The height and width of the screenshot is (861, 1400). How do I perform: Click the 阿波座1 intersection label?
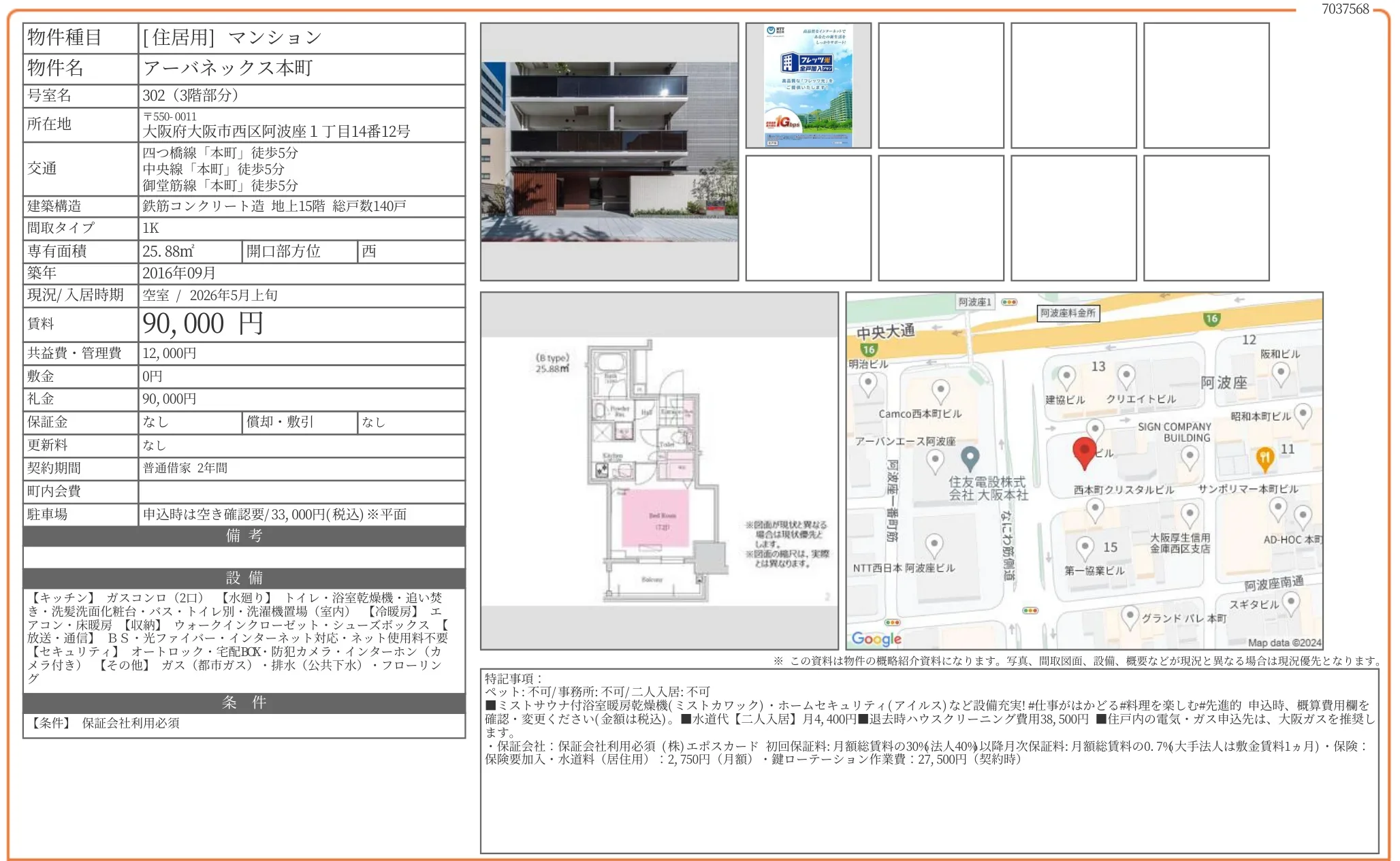[x=974, y=302]
